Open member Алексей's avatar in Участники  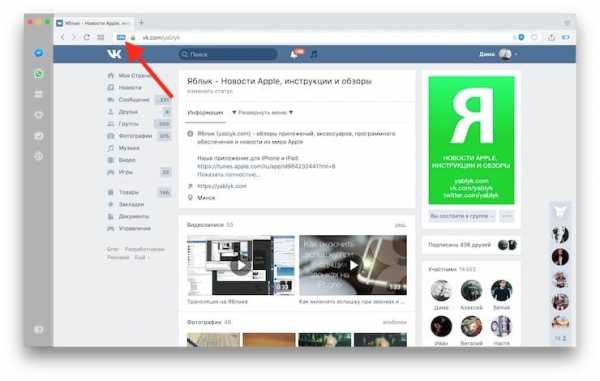471,290
